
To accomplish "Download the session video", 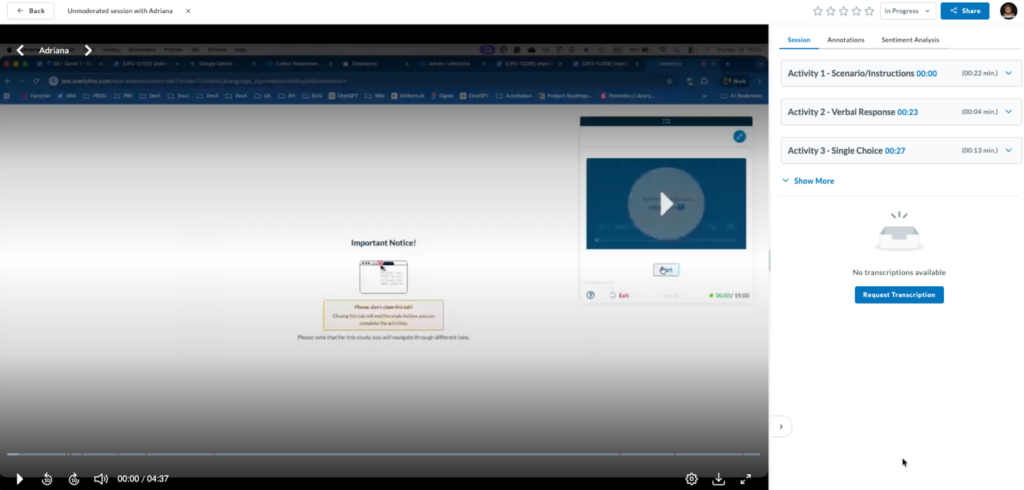I will pyautogui.click(x=718, y=479).
